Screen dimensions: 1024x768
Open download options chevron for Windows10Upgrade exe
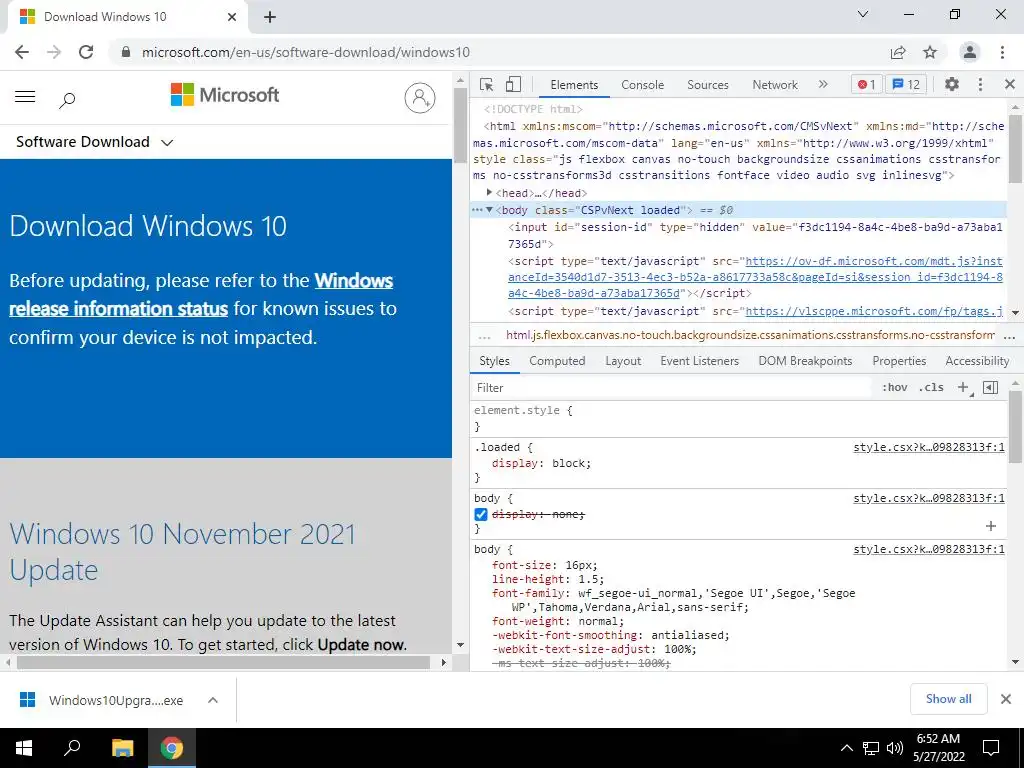point(213,700)
